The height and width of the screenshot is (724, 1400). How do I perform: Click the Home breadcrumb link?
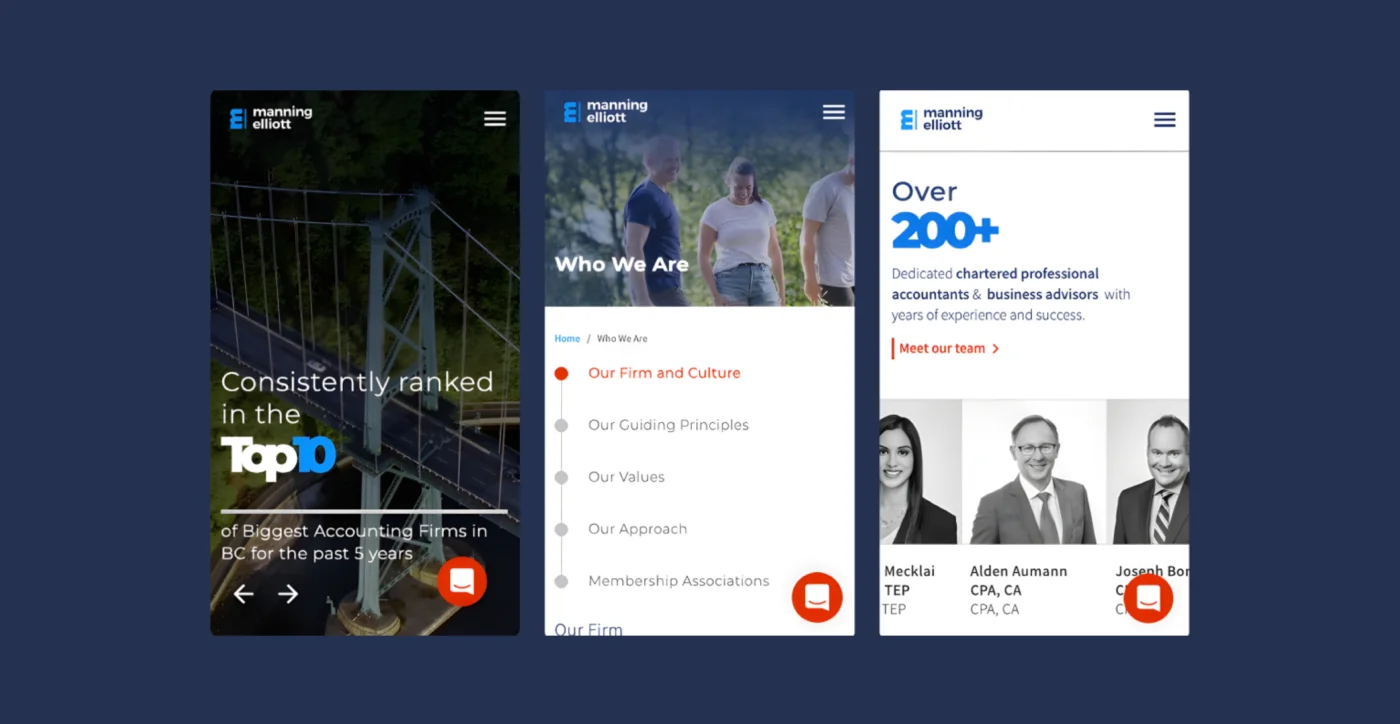[x=567, y=339]
